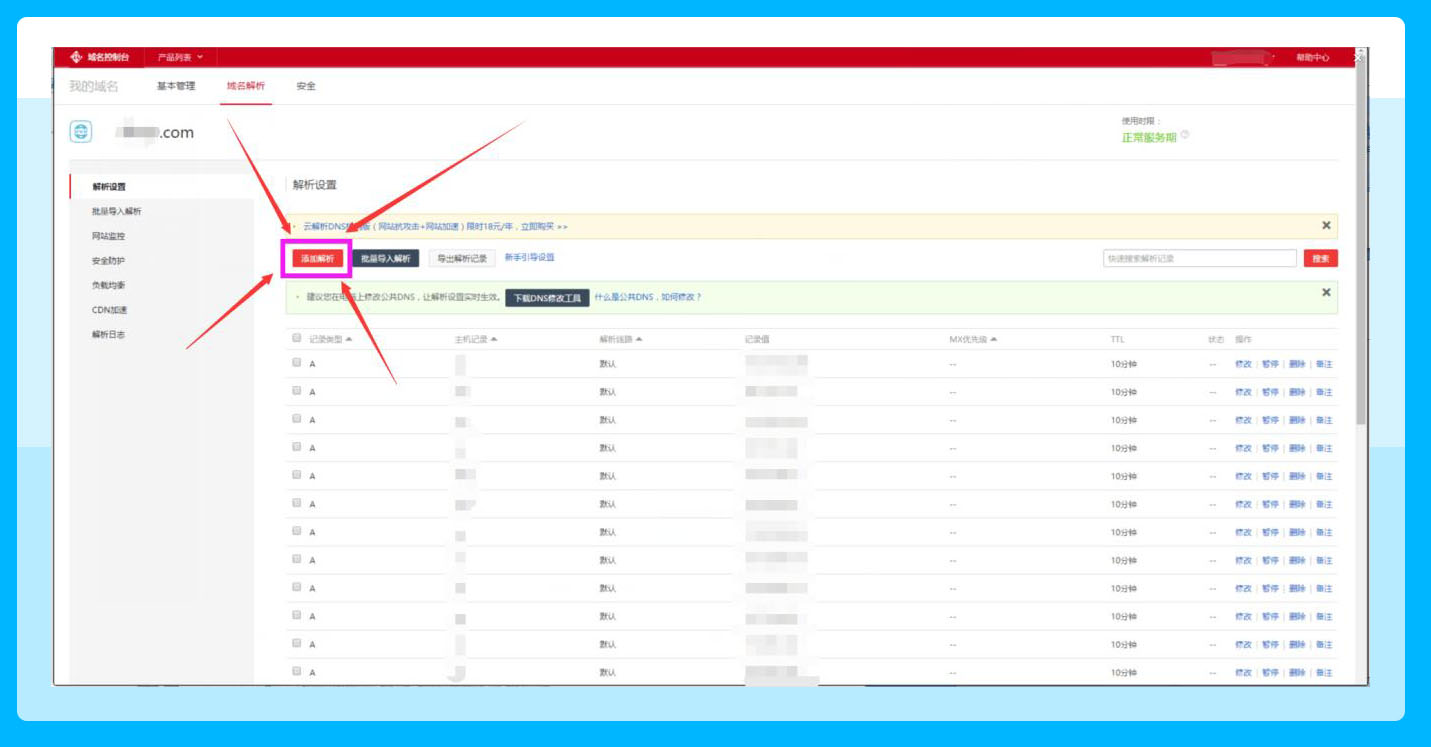Click the 下载DNS修改工具 button
Screen dimensions: 1431x747
pos(547,298)
